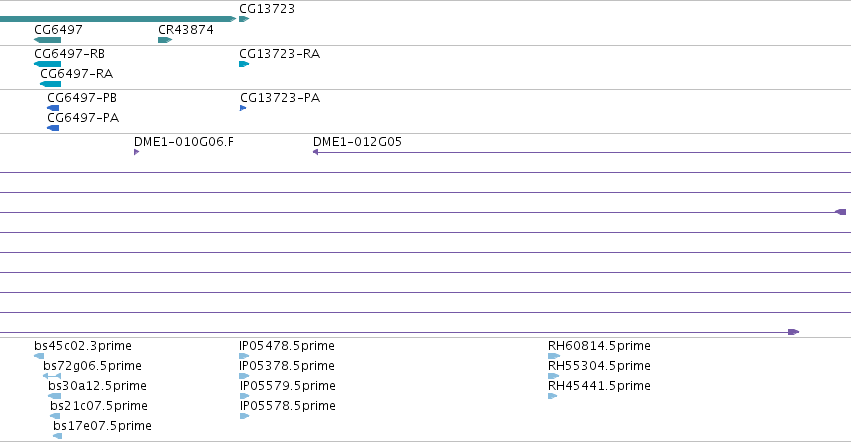The width and height of the screenshot is (851, 442).
Task: Select the CG13723 gene arrow
Action: coord(244,19)
